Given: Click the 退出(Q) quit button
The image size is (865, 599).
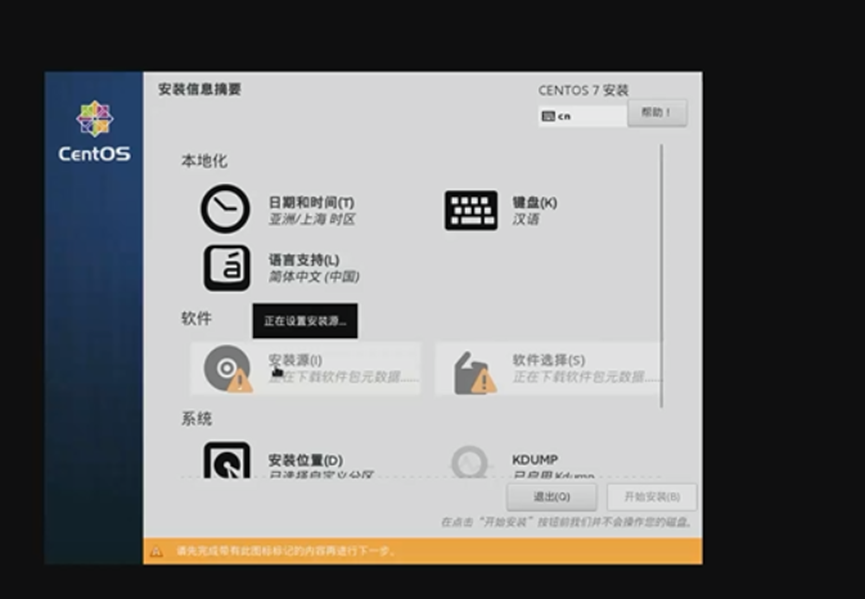Looking at the screenshot, I should 552,497.
